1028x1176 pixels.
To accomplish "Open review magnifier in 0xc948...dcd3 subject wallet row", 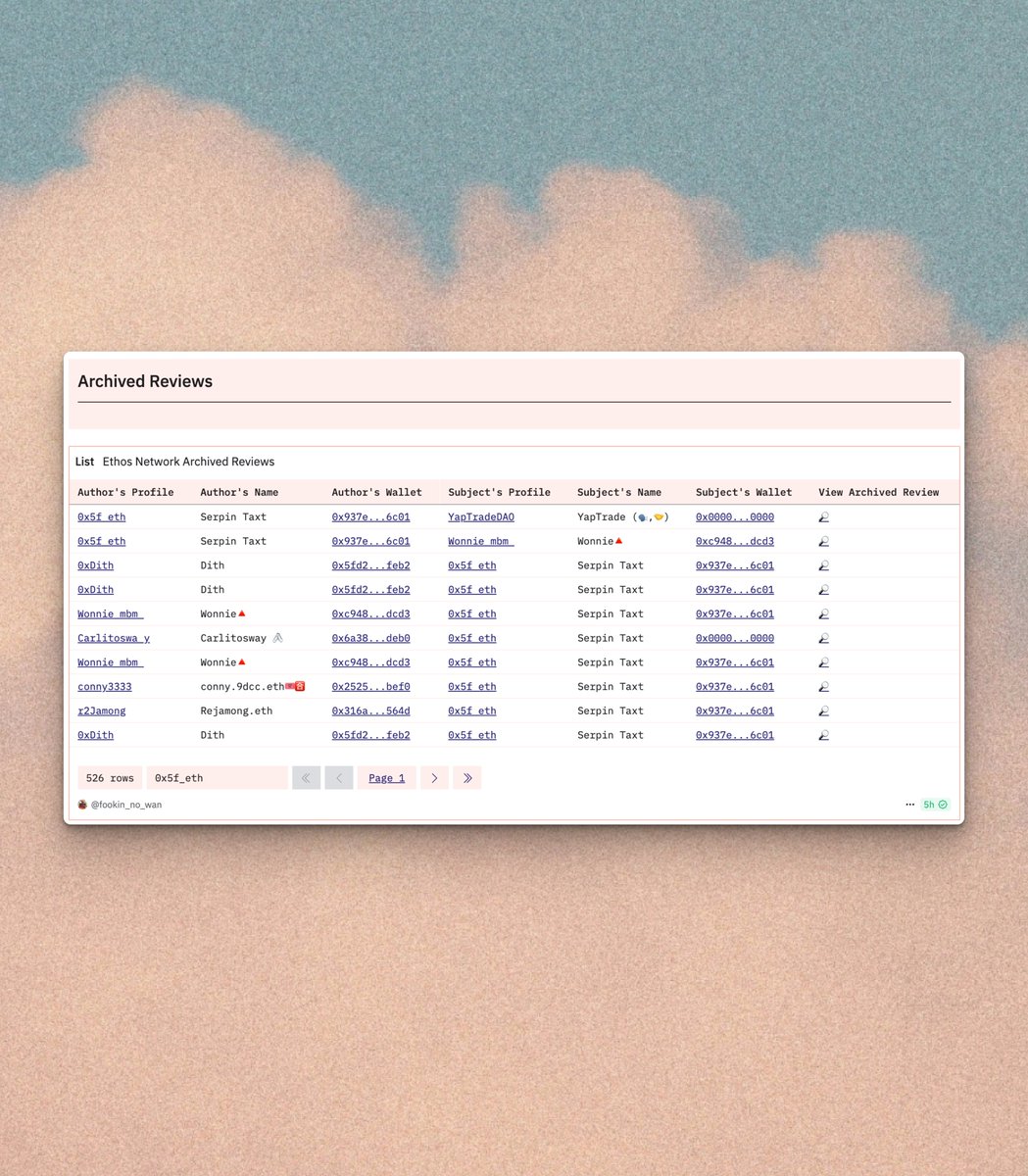I will 823,541.
